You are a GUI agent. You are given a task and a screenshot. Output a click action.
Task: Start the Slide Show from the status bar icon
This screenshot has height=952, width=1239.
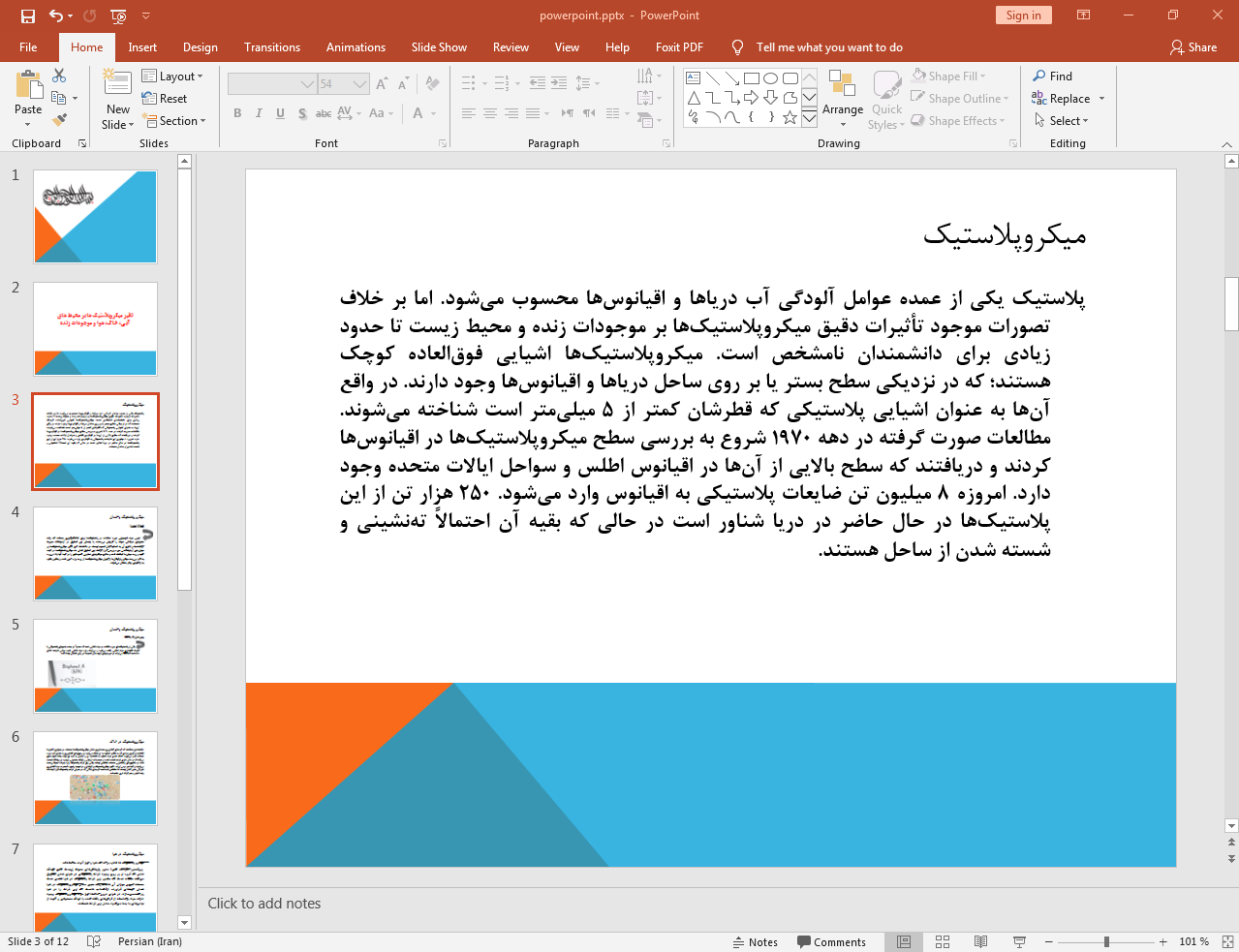1019,941
